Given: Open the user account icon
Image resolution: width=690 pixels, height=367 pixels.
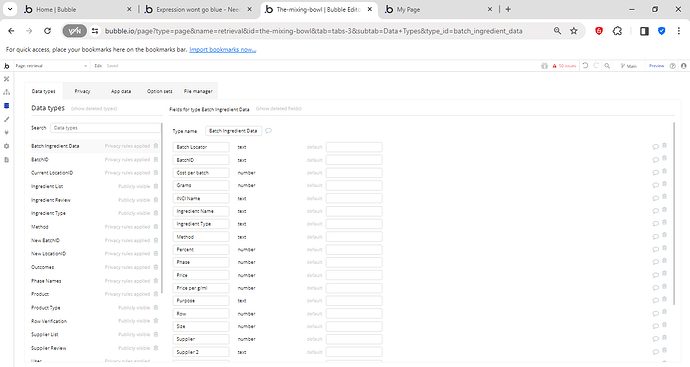Looking at the screenshot, I should (683, 66).
